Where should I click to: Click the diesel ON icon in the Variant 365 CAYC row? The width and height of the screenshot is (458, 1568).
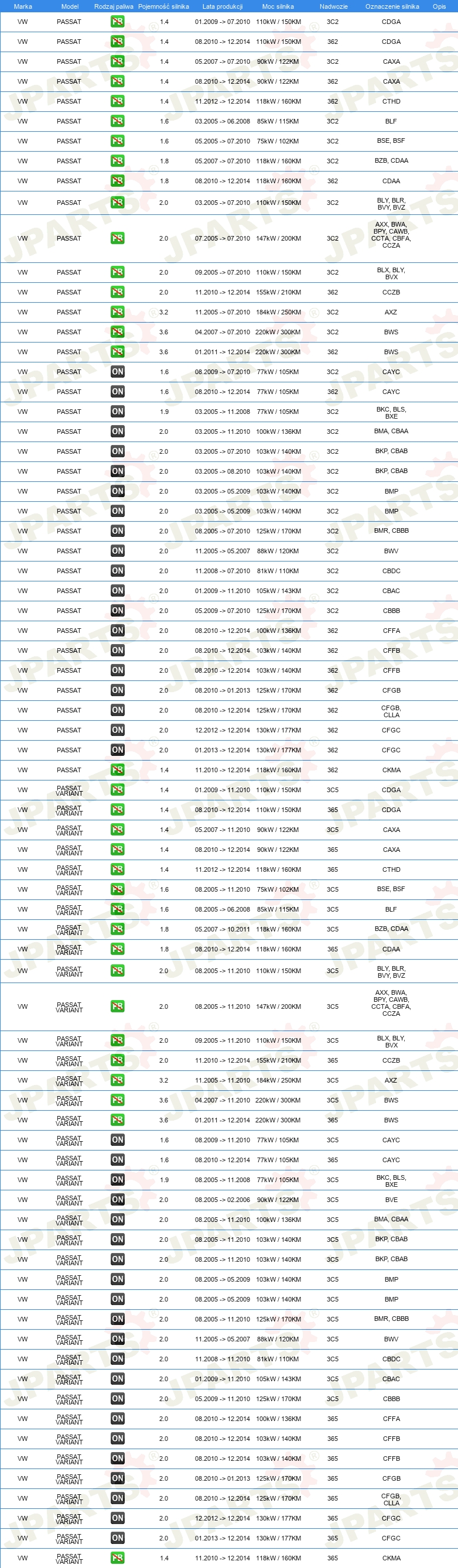(118, 1159)
